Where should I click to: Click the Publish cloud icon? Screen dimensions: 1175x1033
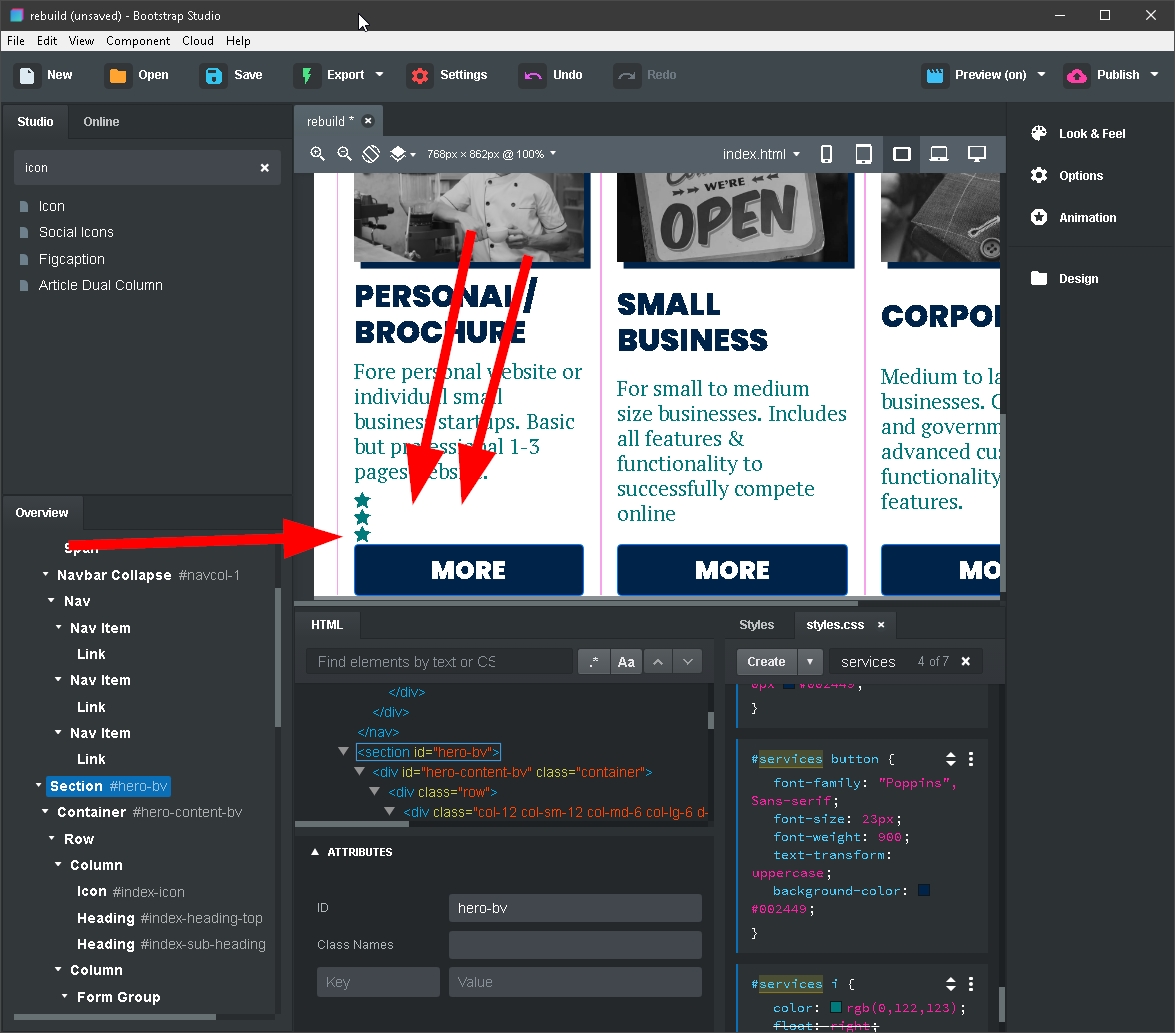[1077, 76]
